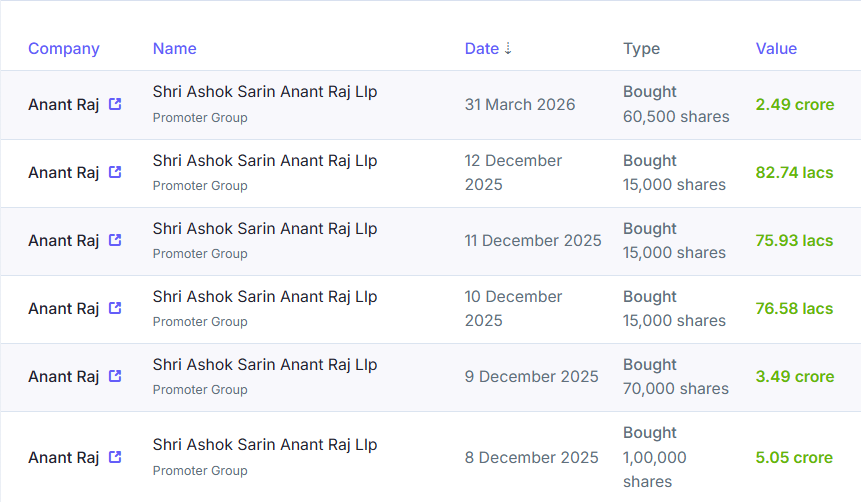861x502 pixels.
Task: Open external link icon in 12 December 2025 row
Action: click(x=115, y=172)
